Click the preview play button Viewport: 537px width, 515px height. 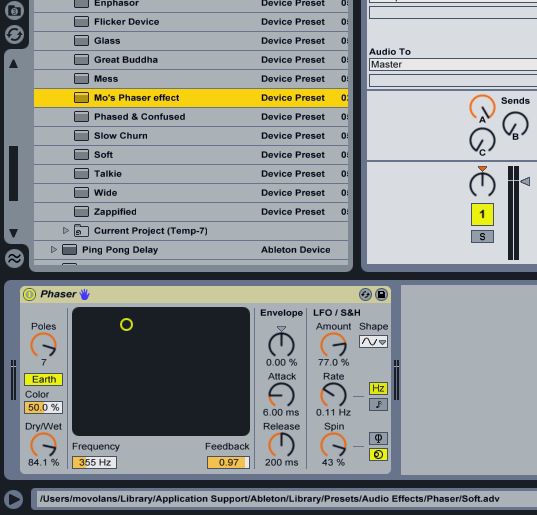pyautogui.click(x=14, y=499)
